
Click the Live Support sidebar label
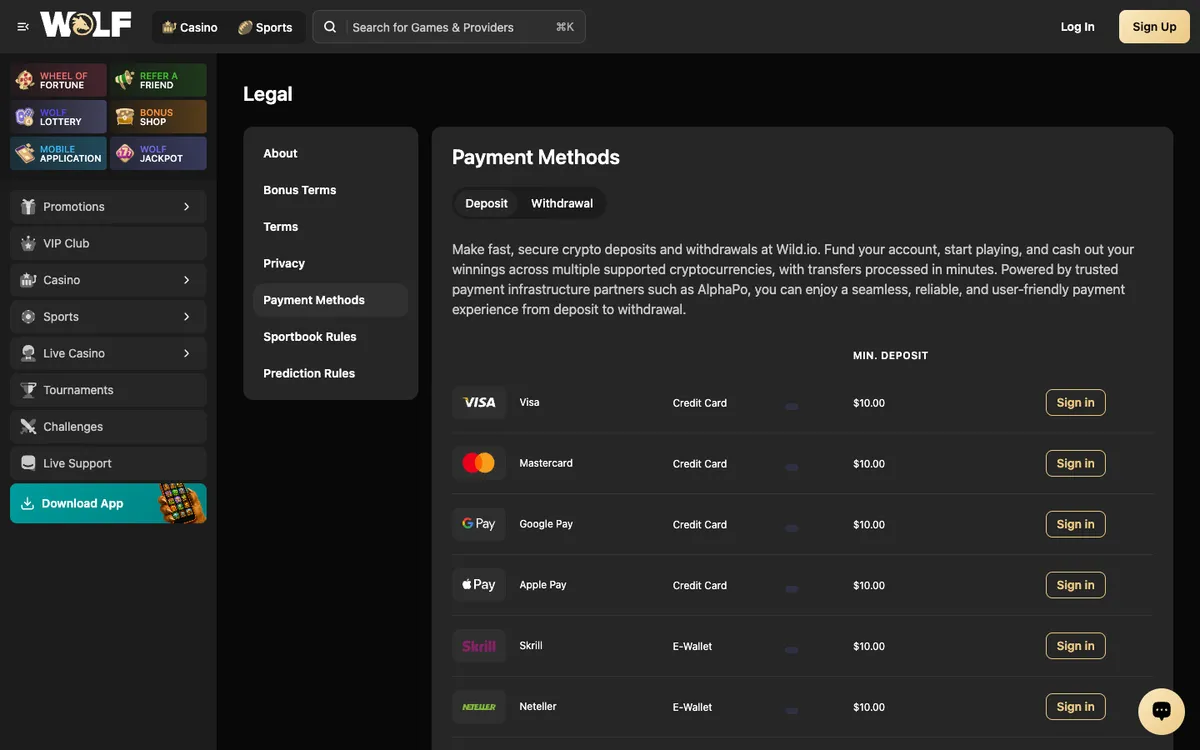[77, 463]
